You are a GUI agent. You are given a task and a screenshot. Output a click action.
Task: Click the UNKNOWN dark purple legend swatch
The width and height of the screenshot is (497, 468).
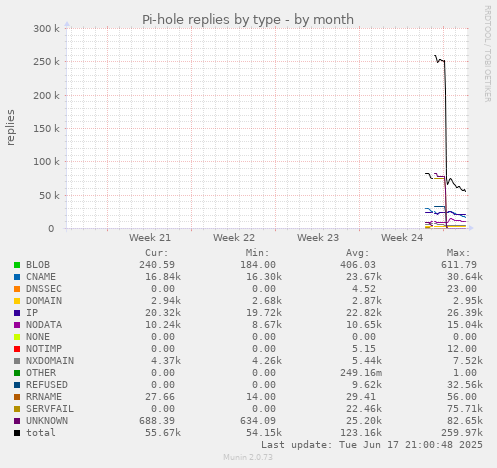click(x=17, y=421)
